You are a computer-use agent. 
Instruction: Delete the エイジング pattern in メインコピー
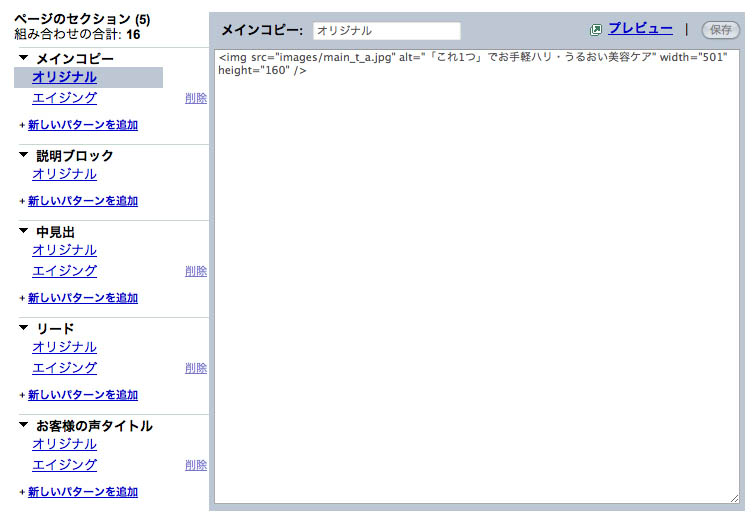click(196, 98)
